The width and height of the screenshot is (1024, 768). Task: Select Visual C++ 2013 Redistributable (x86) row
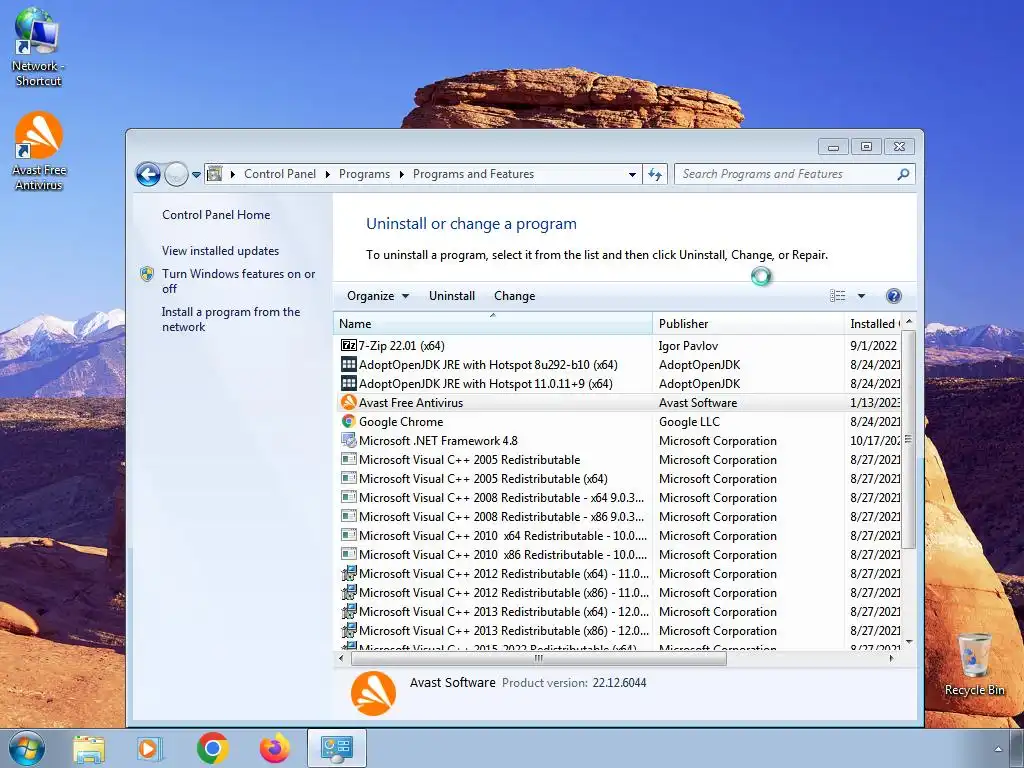click(618, 630)
